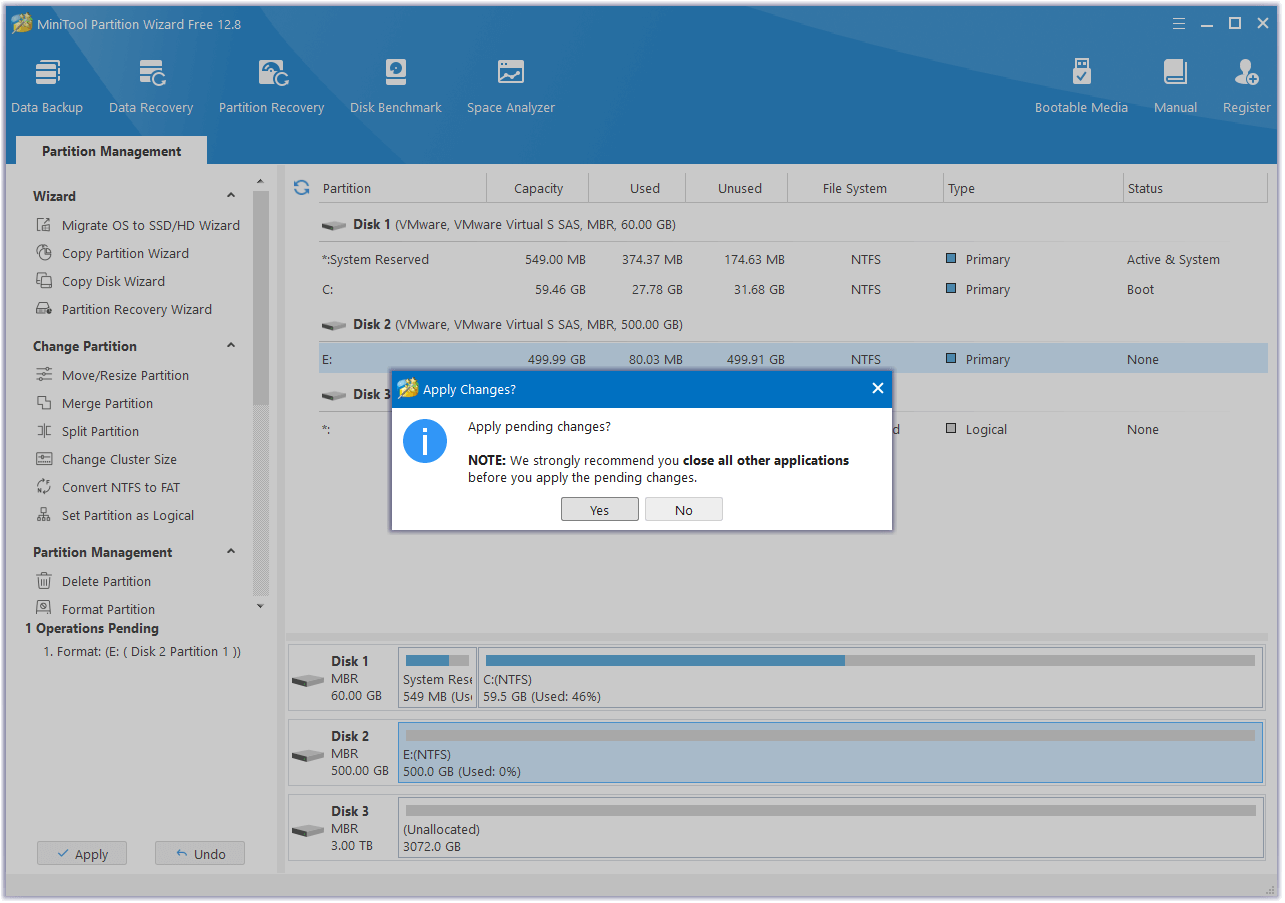Click the Disk 1 drive icon in disk map
Viewport: 1285px width, 903px height.
coord(308,680)
